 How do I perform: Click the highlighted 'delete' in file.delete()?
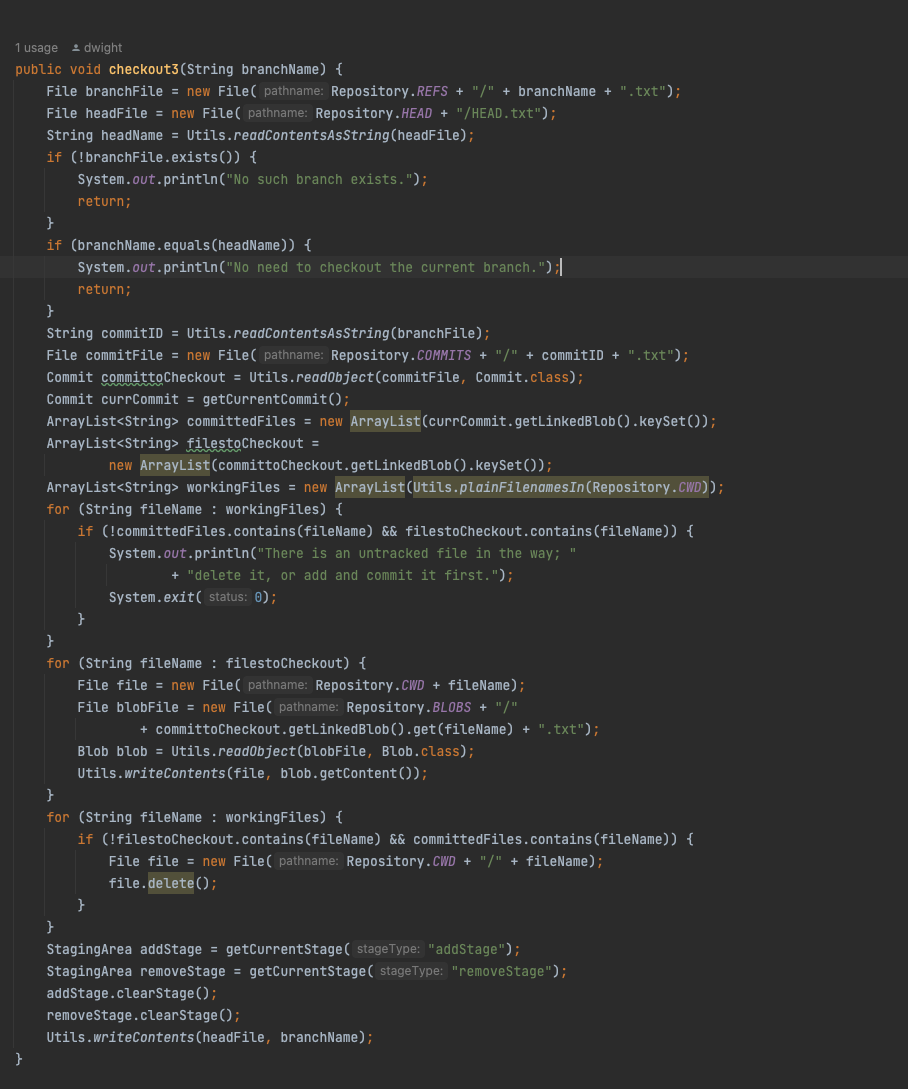(x=171, y=883)
